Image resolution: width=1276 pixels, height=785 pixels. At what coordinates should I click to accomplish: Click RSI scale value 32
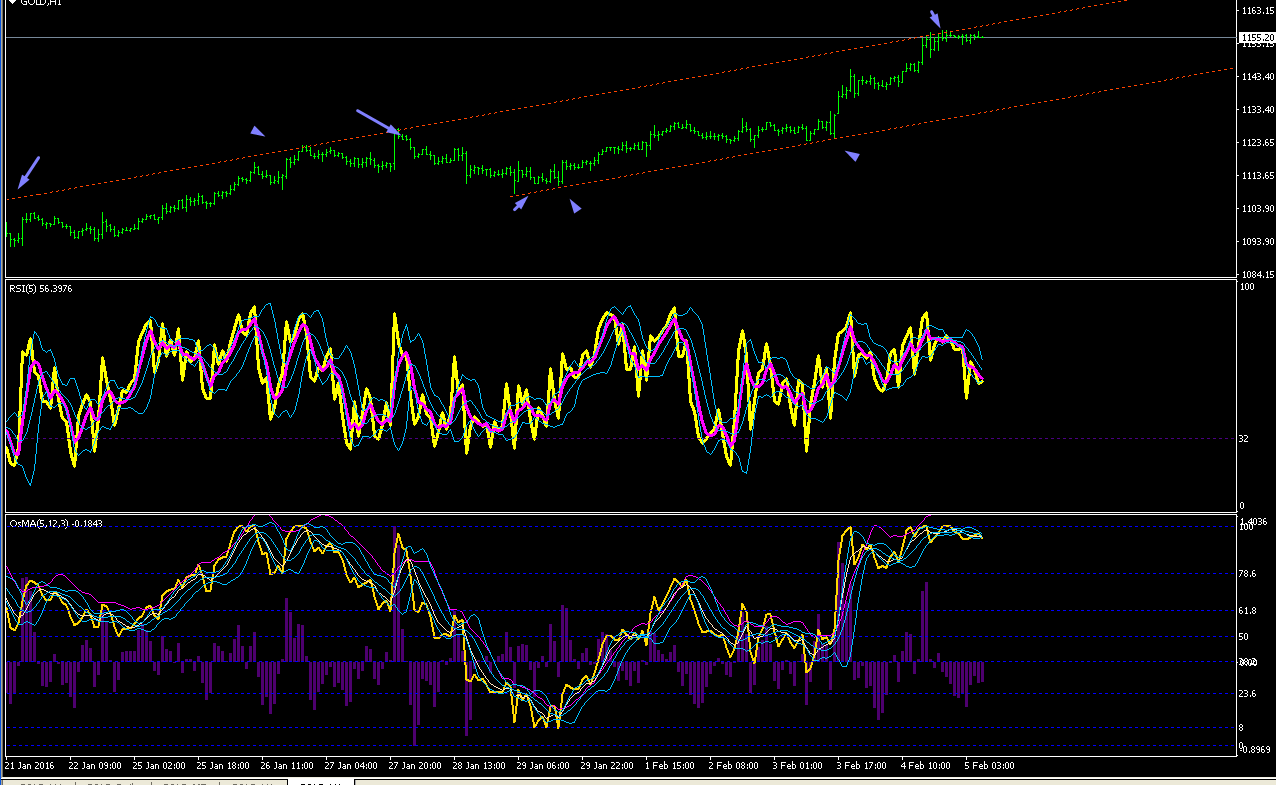[x=1245, y=438]
